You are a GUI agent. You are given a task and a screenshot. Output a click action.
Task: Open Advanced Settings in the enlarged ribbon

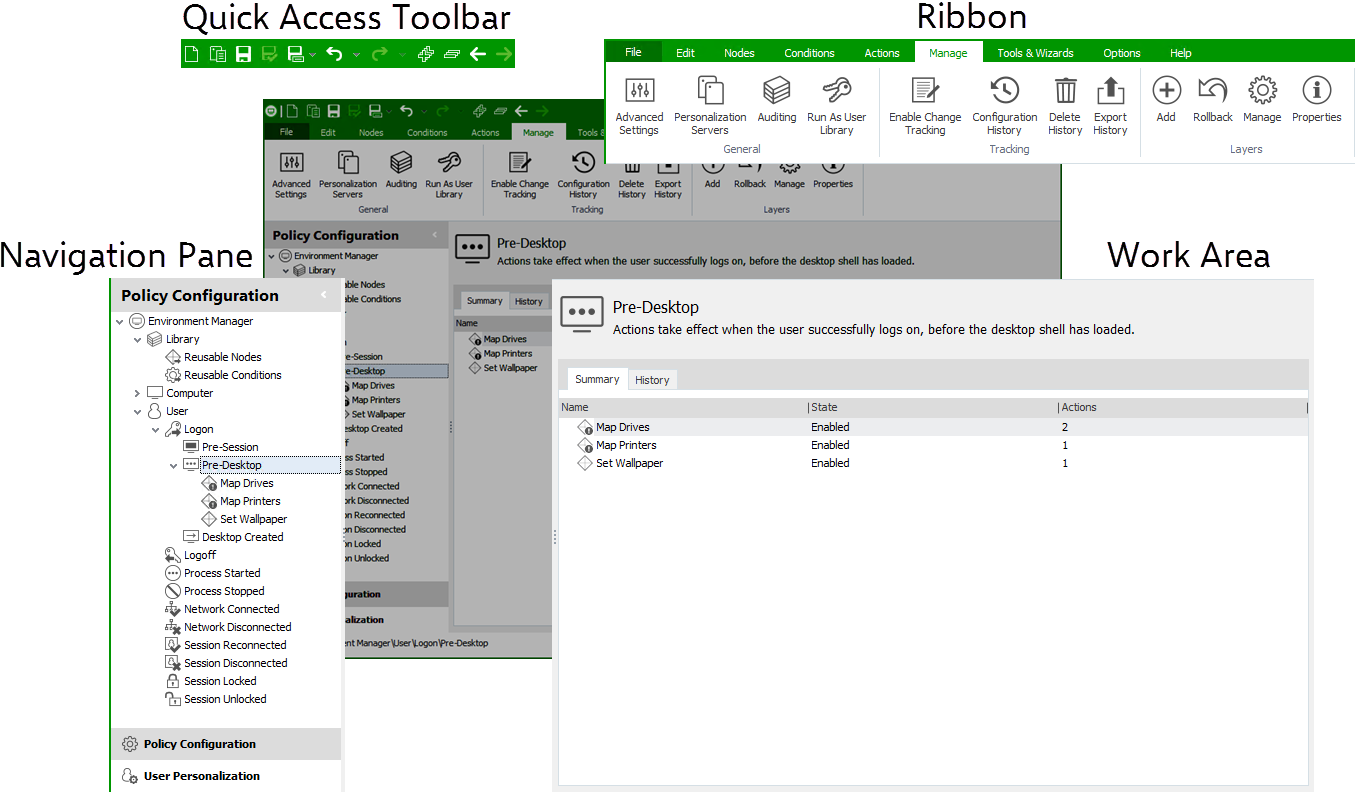[x=639, y=106]
